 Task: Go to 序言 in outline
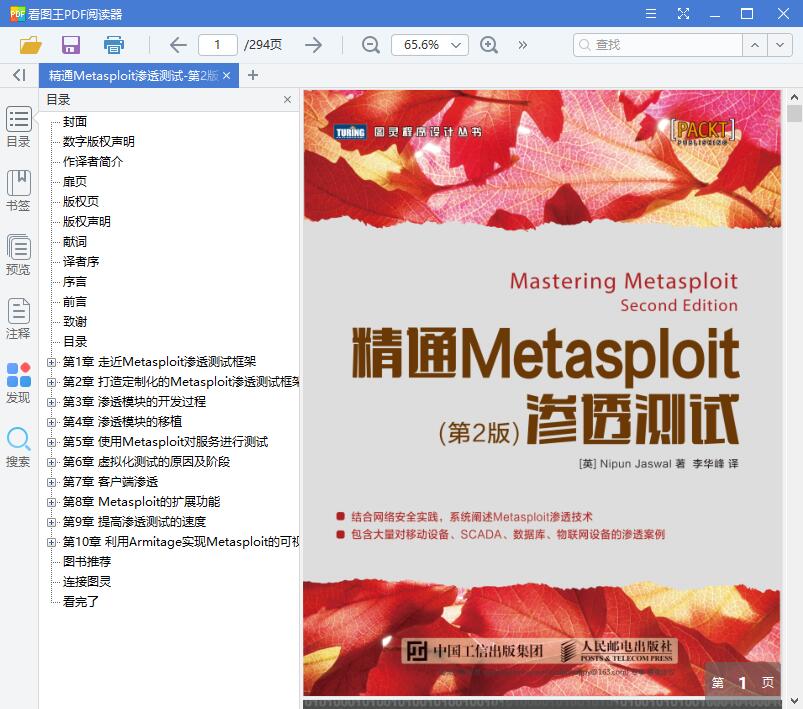point(75,281)
